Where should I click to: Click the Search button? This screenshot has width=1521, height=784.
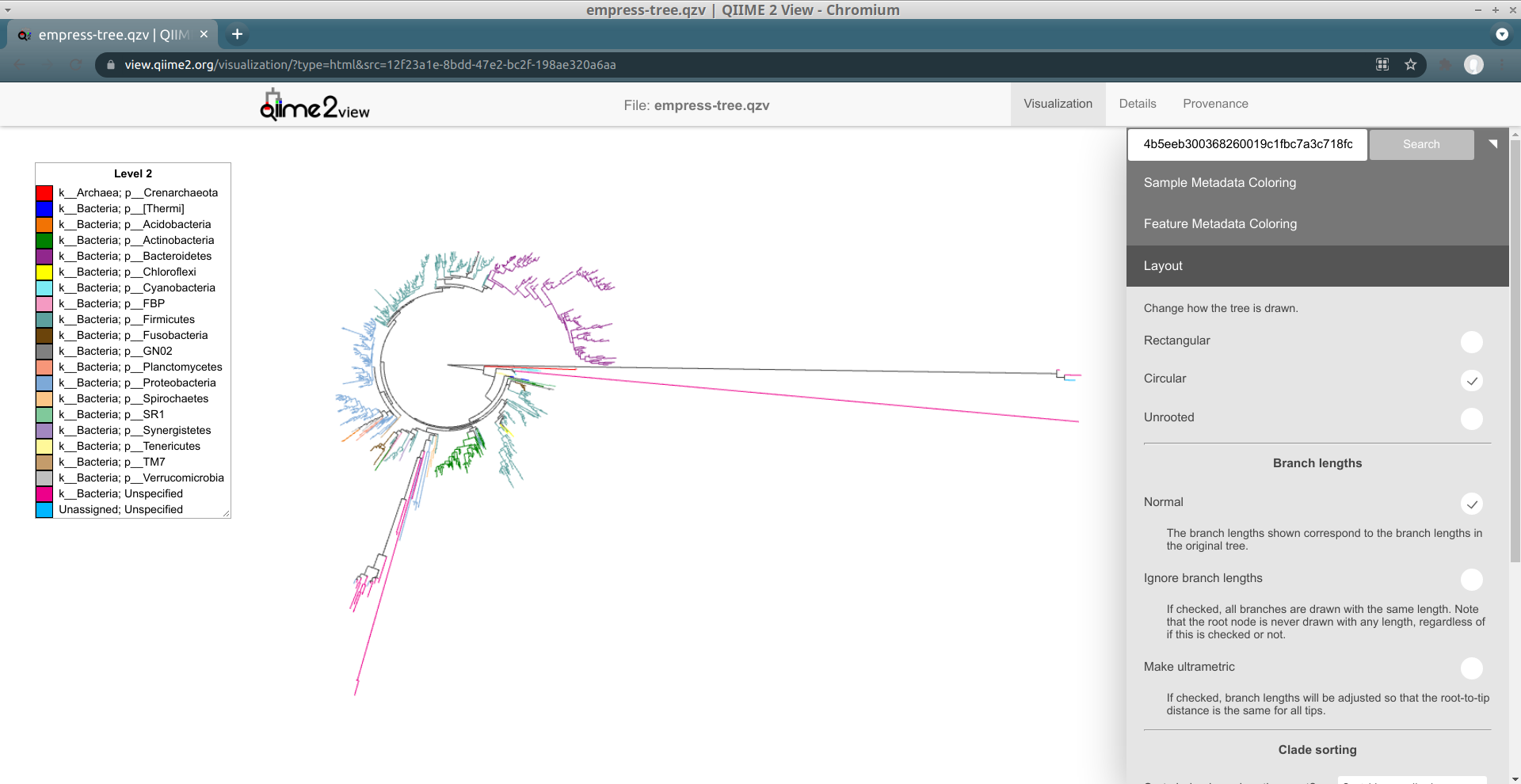click(x=1421, y=144)
